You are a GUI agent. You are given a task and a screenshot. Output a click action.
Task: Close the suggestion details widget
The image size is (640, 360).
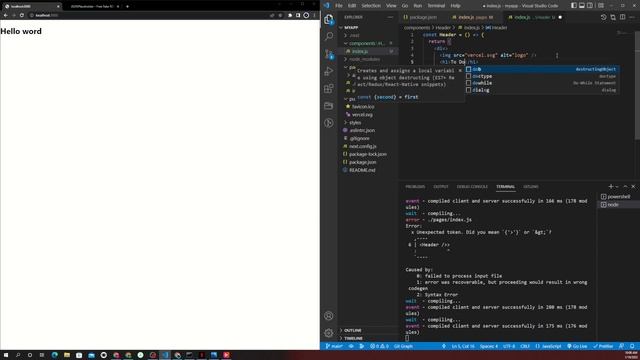[460, 71]
